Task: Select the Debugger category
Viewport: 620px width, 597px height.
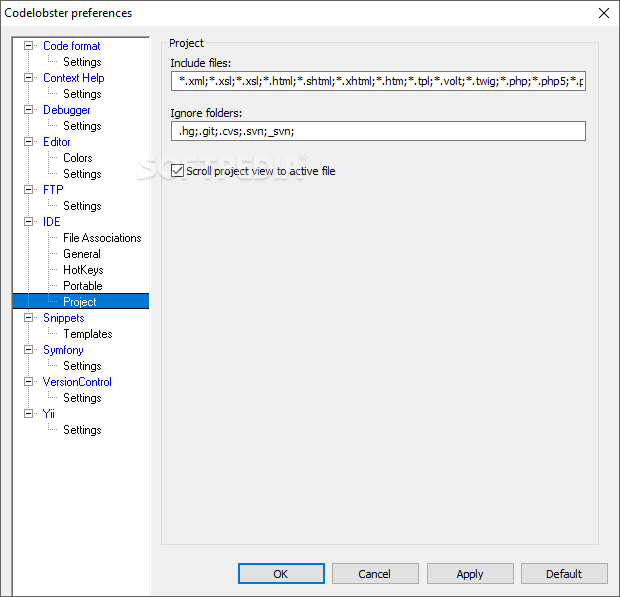Action: point(66,110)
